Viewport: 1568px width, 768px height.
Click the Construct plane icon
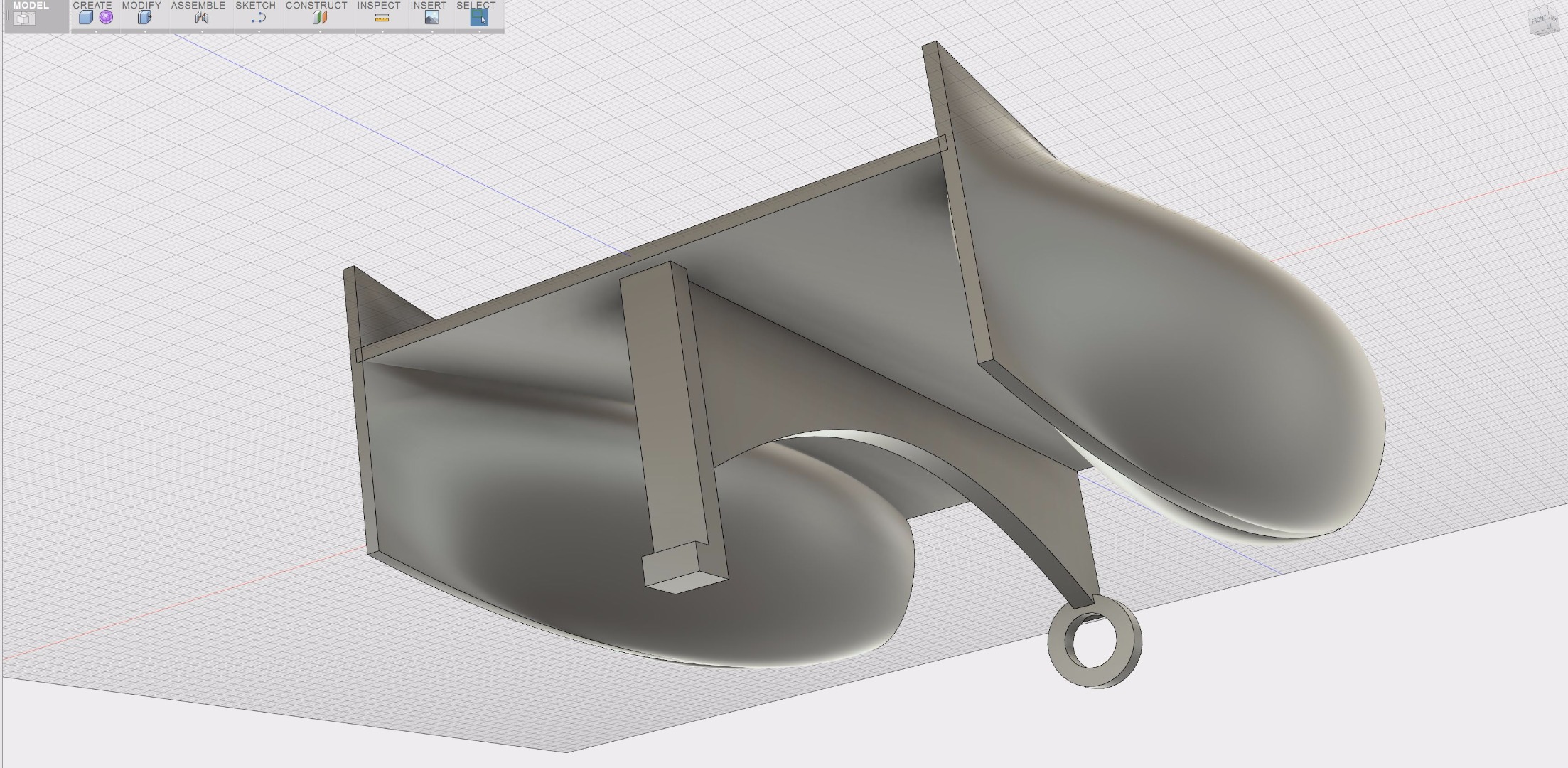click(320, 18)
